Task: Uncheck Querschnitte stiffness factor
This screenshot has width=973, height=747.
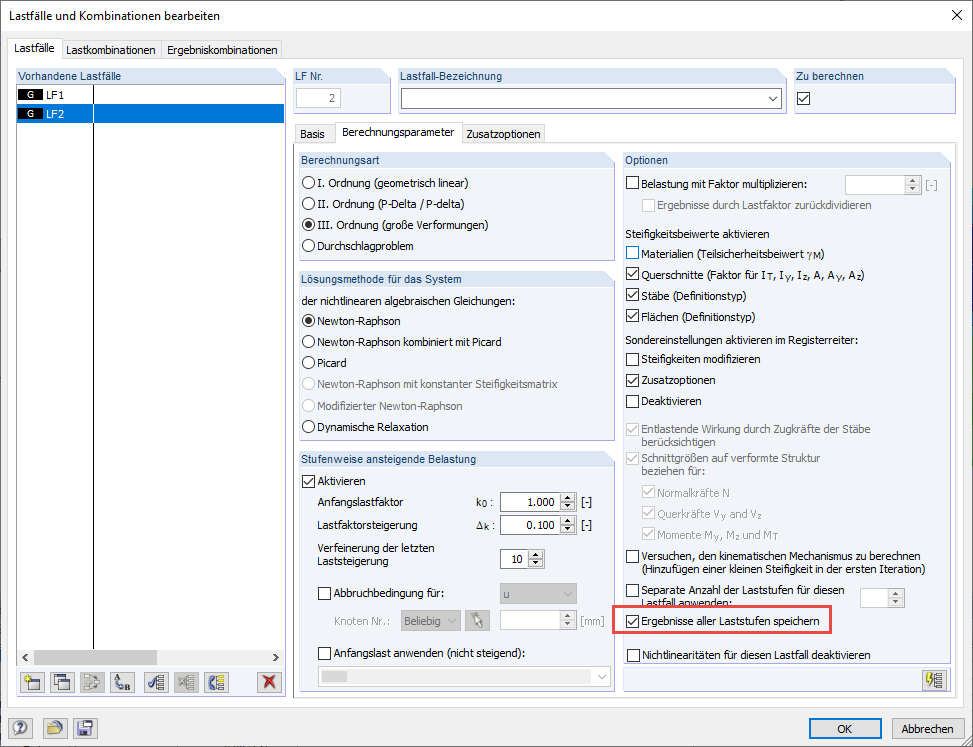Action: coord(632,274)
